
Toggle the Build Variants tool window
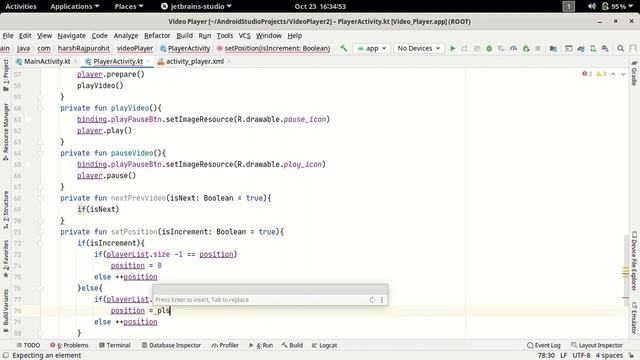point(6,311)
